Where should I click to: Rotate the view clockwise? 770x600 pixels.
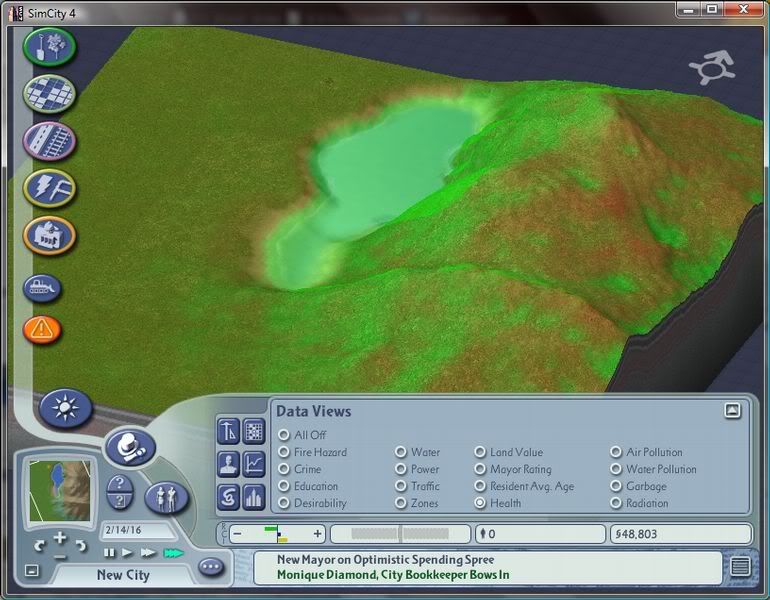(81, 545)
